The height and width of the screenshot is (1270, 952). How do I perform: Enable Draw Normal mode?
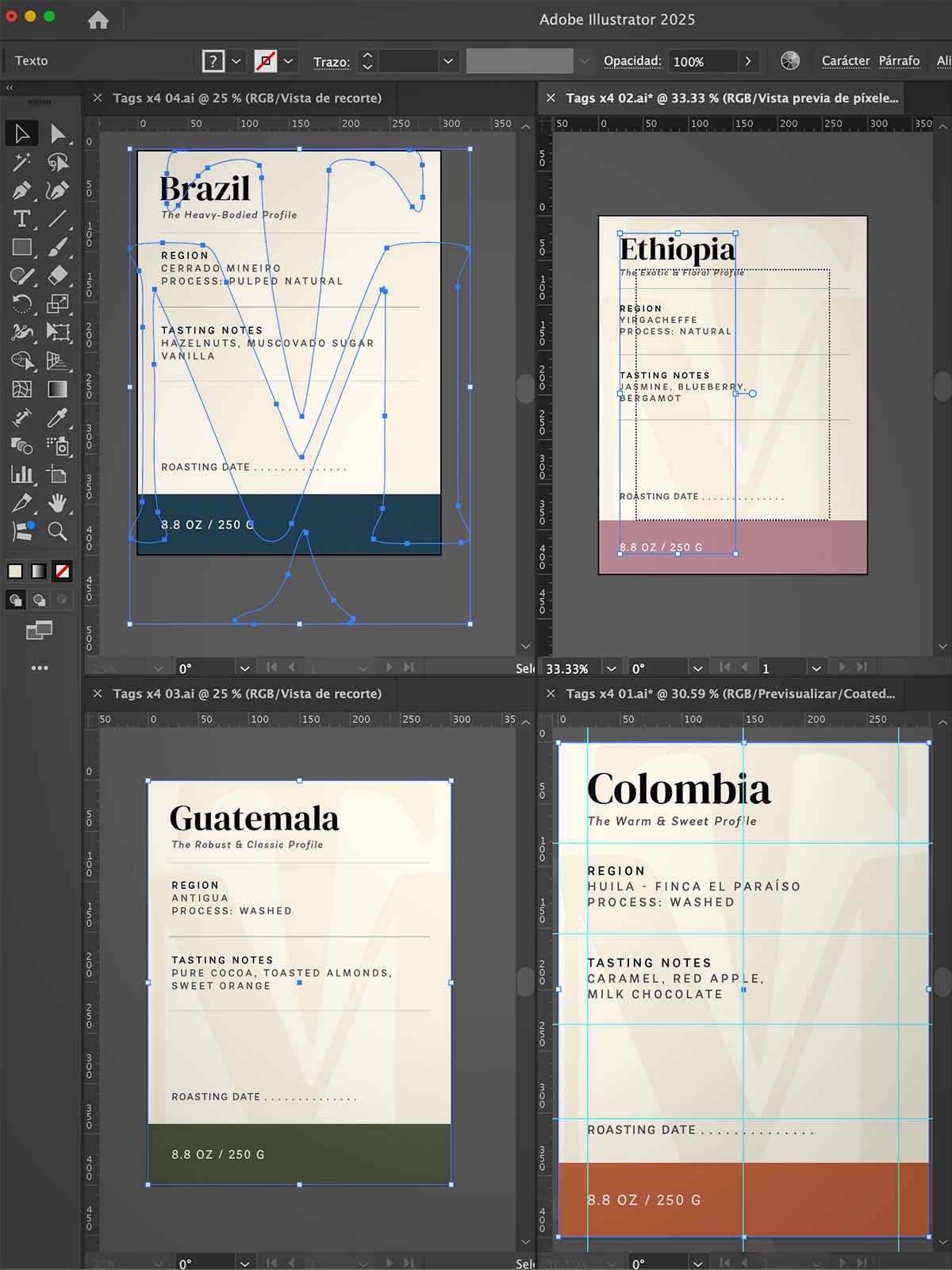click(15, 600)
